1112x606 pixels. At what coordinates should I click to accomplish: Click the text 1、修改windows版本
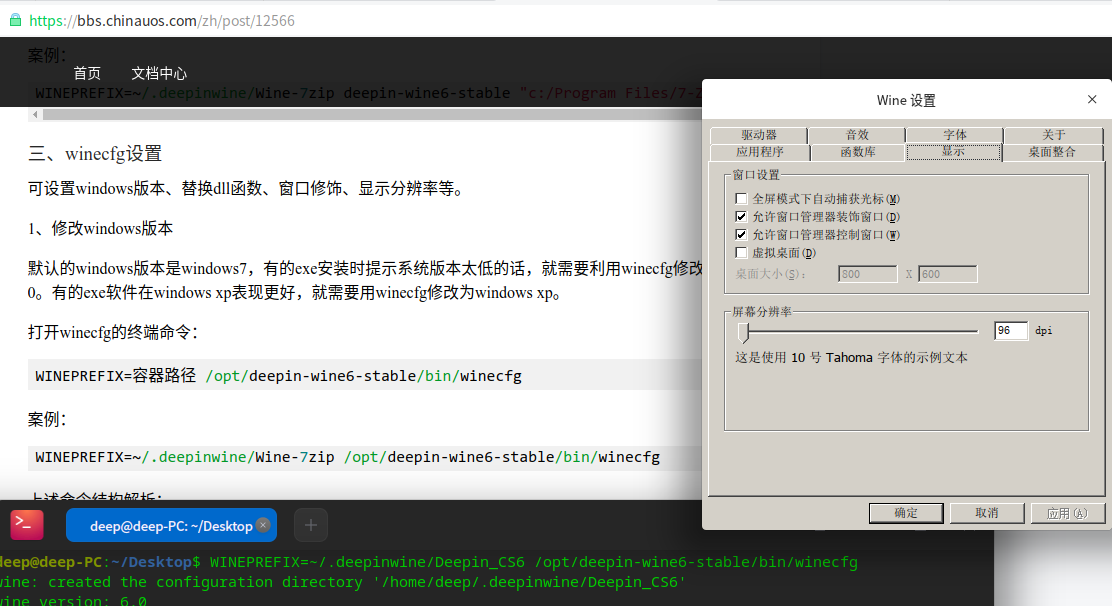101,228
